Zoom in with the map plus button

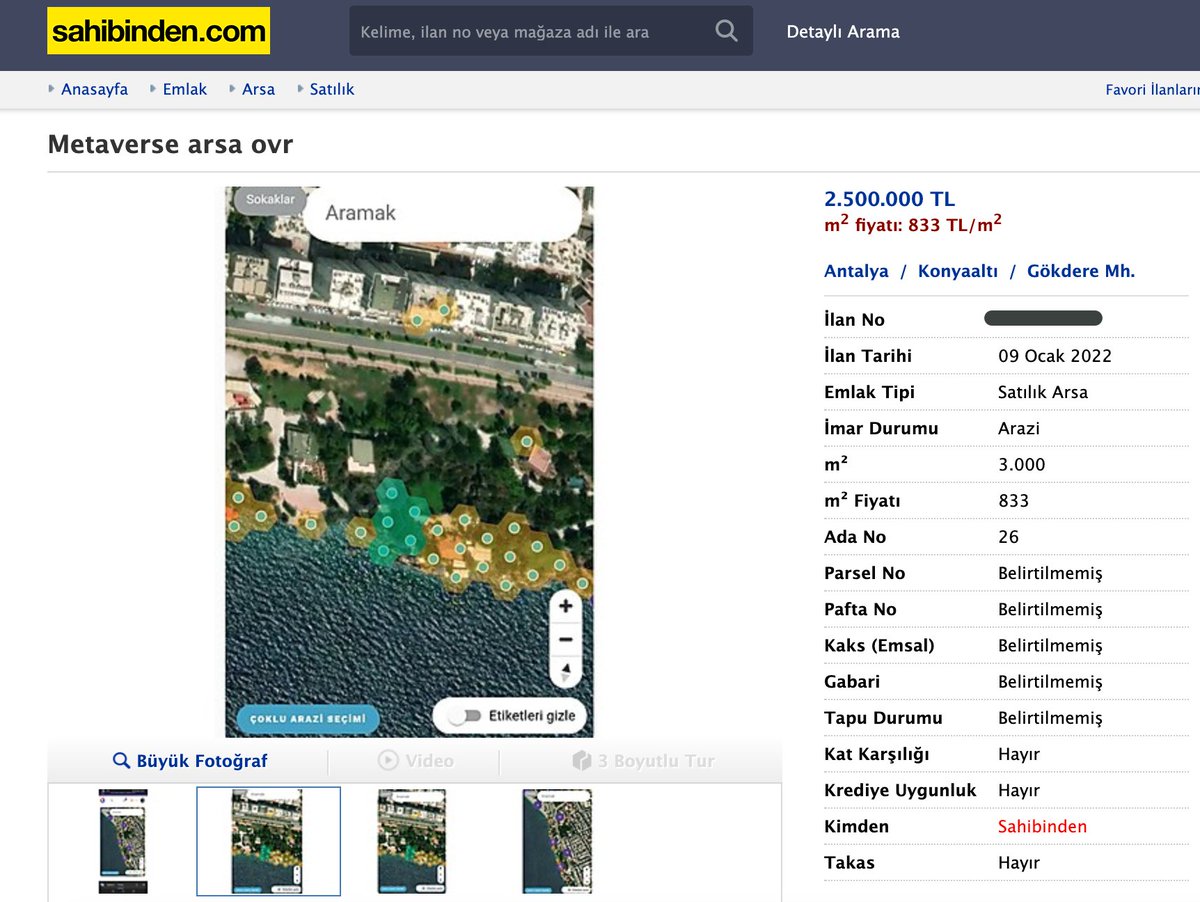(565, 606)
